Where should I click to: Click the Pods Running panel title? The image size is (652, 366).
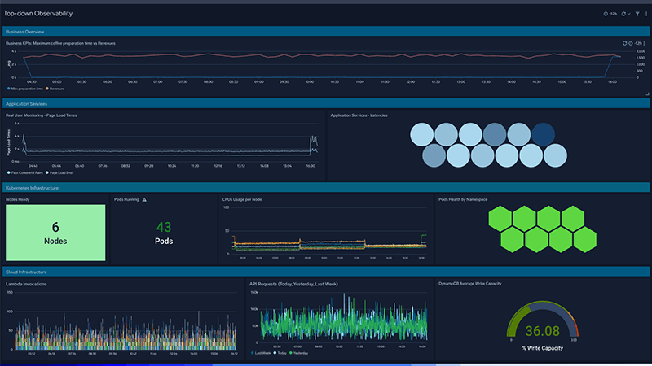126,199
